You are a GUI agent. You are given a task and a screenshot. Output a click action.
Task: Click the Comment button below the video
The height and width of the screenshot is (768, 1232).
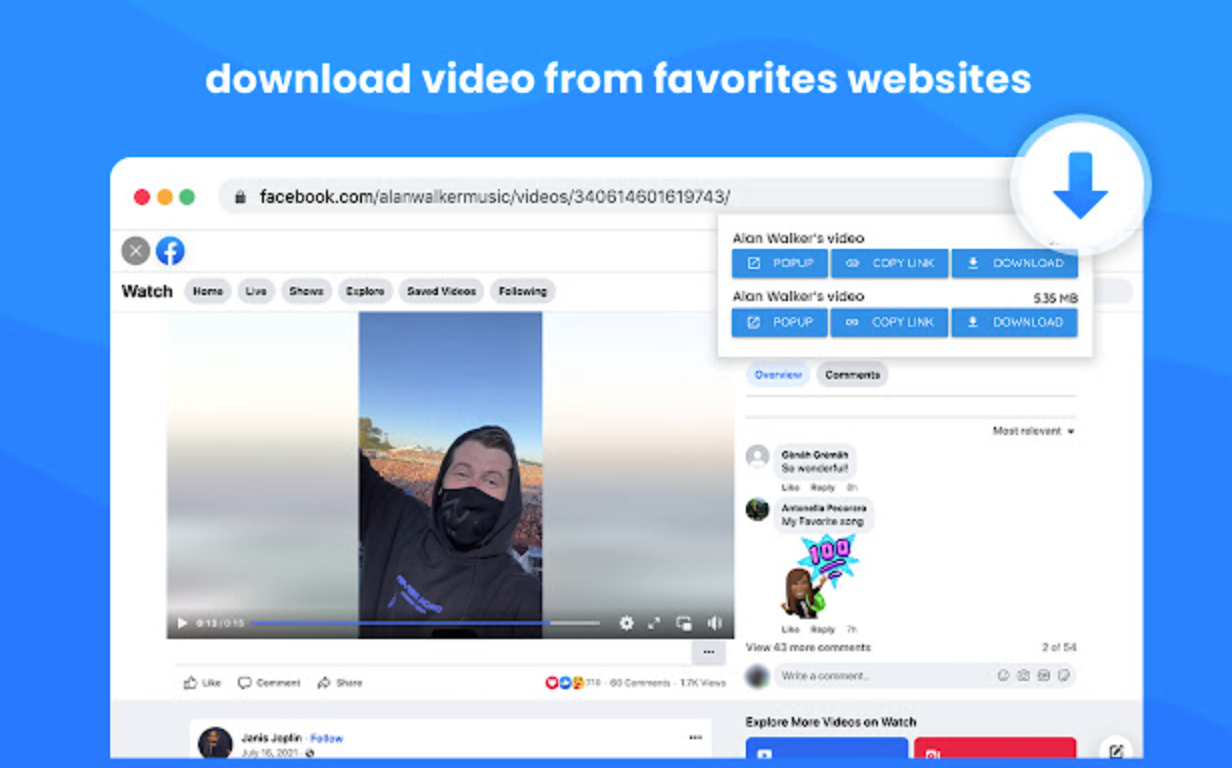click(269, 683)
